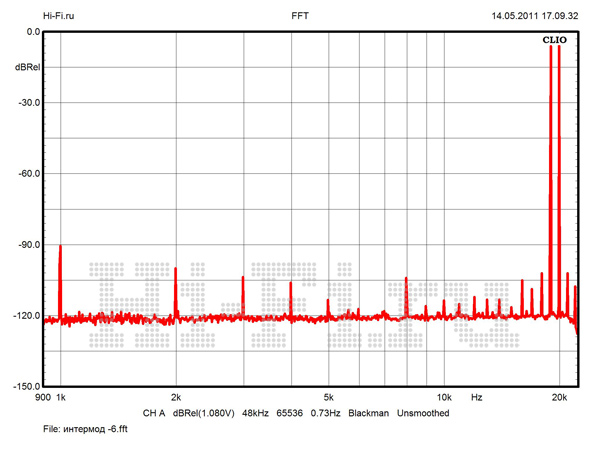
Task: Click the dBRel(1.080V) reference text
Action: pos(203,412)
